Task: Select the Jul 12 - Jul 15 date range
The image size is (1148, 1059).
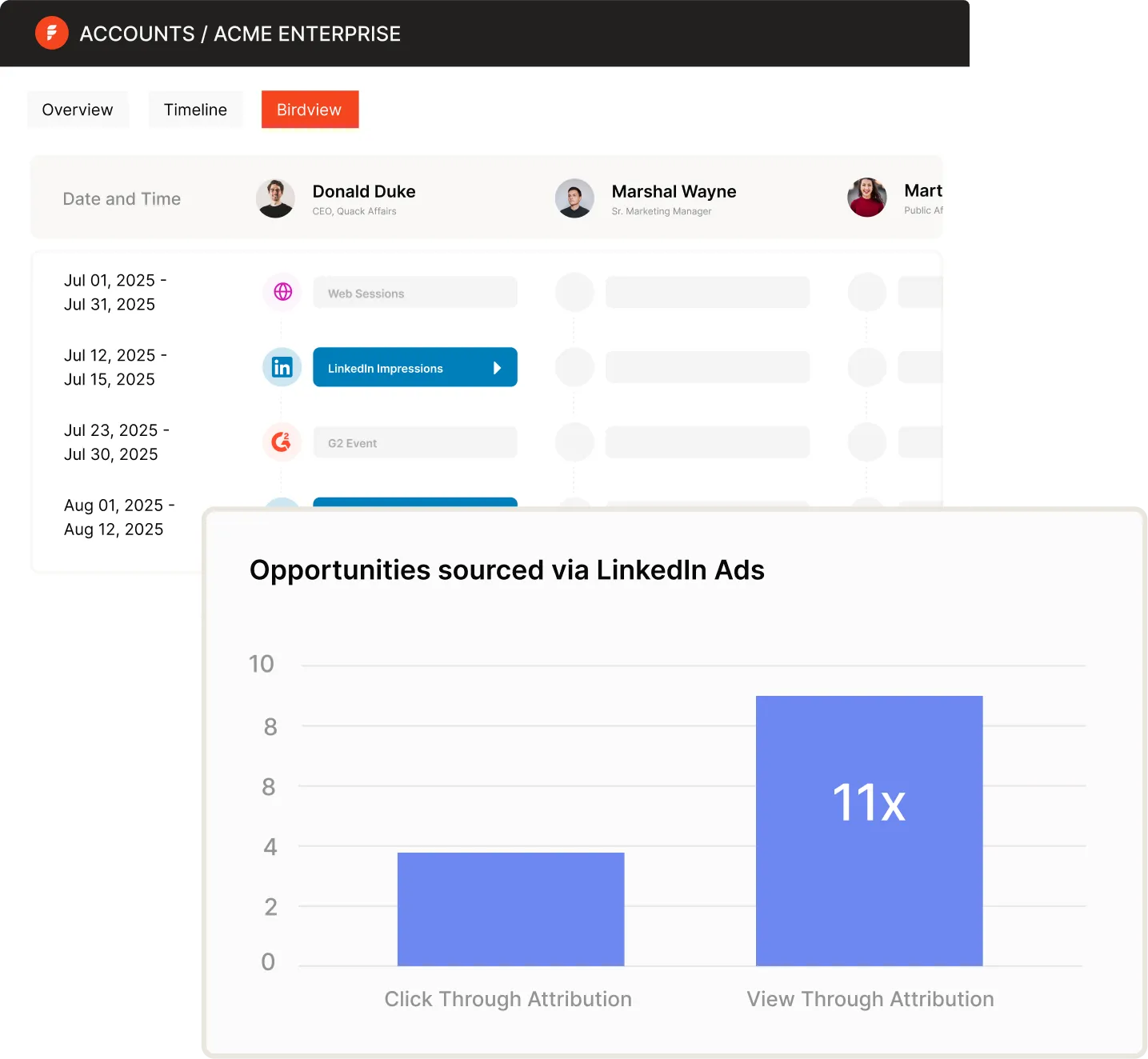Action: [115, 367]
